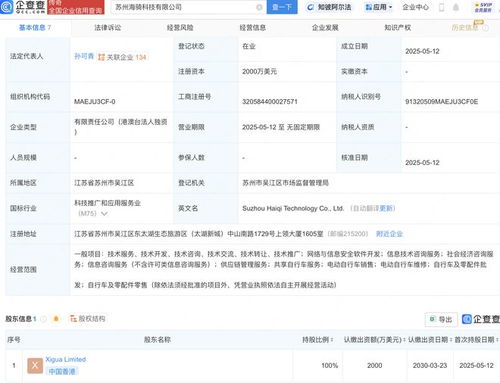The image size is (500, 383).
Task: Switch to the 基本信息 tab
Action: pos(35,28)
